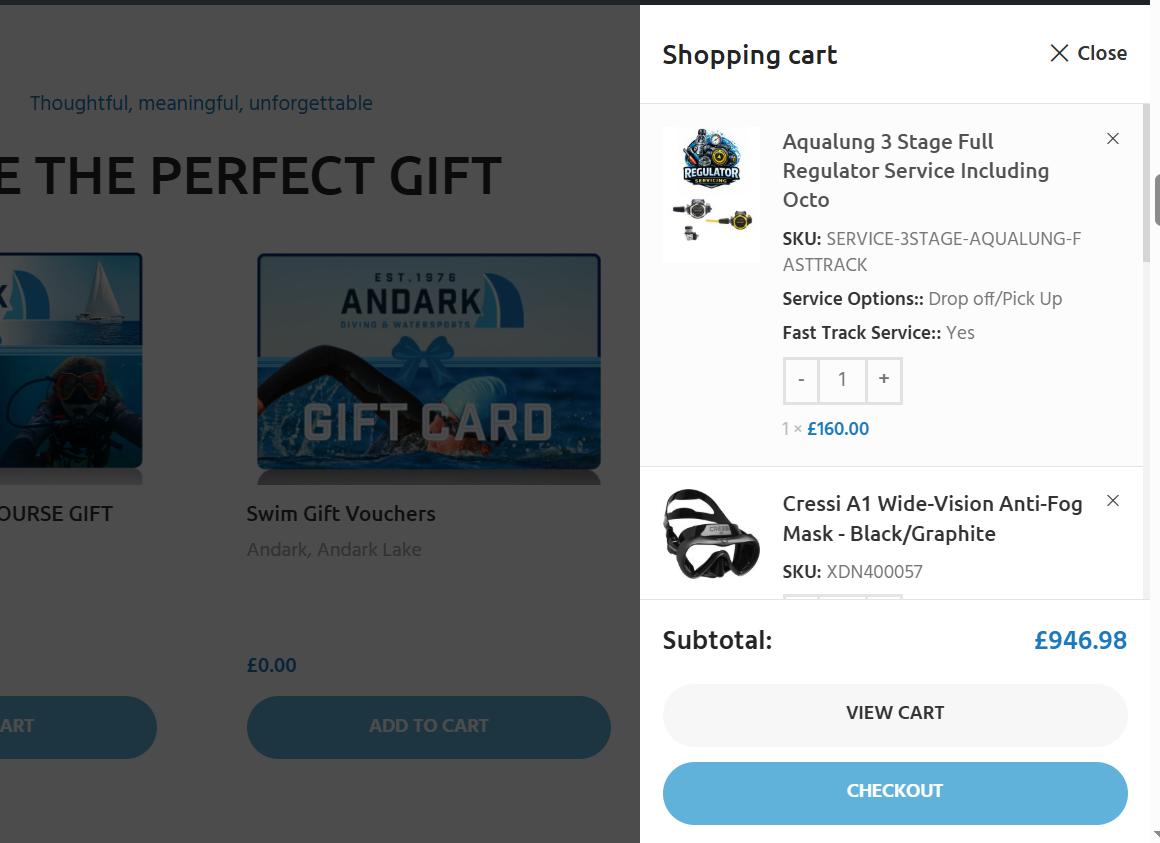
Task: Remove Cressi A1 mask from cart
Action: pyautogui.click(x=1113, y=501)
